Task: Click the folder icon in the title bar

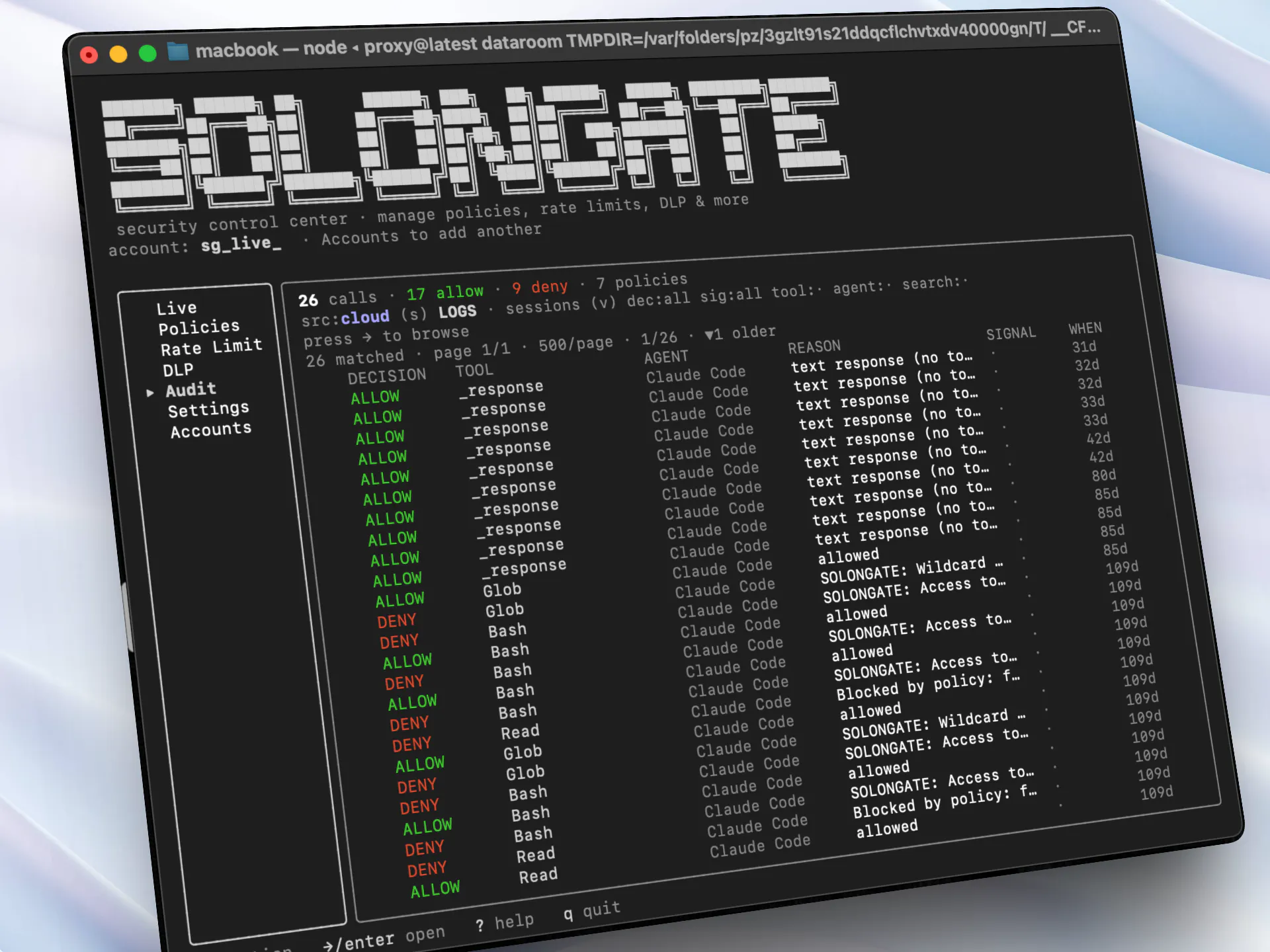Action: point(177,52)
